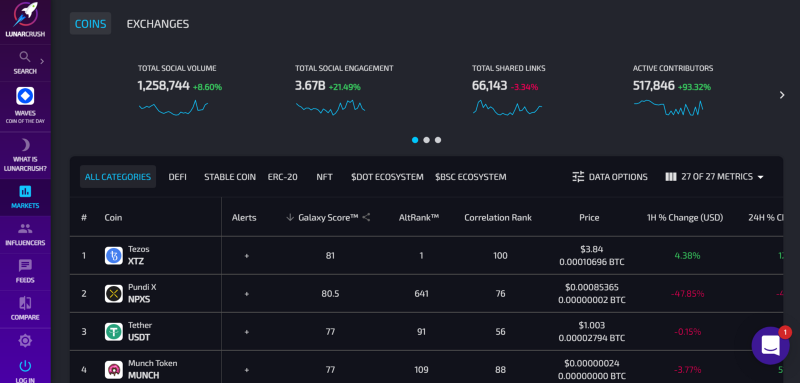Viewport: 800px width, 383px height.
Task: Switch to the Coins tab
Action: coord(90,23)
